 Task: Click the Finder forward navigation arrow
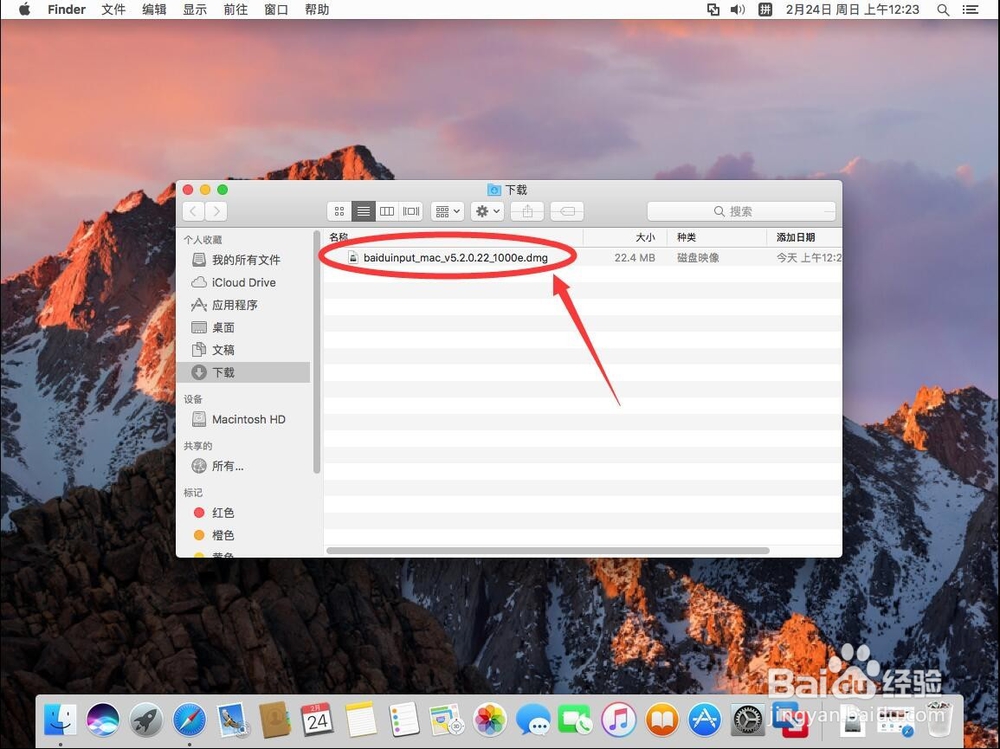pyautogui.click(x=216, y=211)
